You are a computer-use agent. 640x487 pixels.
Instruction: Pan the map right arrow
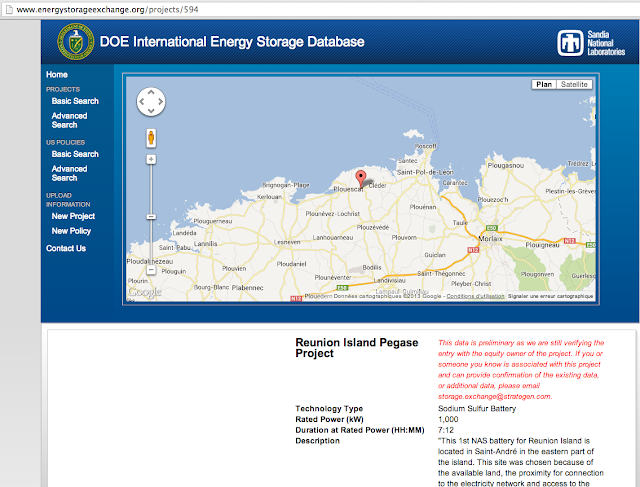[x=160, y=102]
